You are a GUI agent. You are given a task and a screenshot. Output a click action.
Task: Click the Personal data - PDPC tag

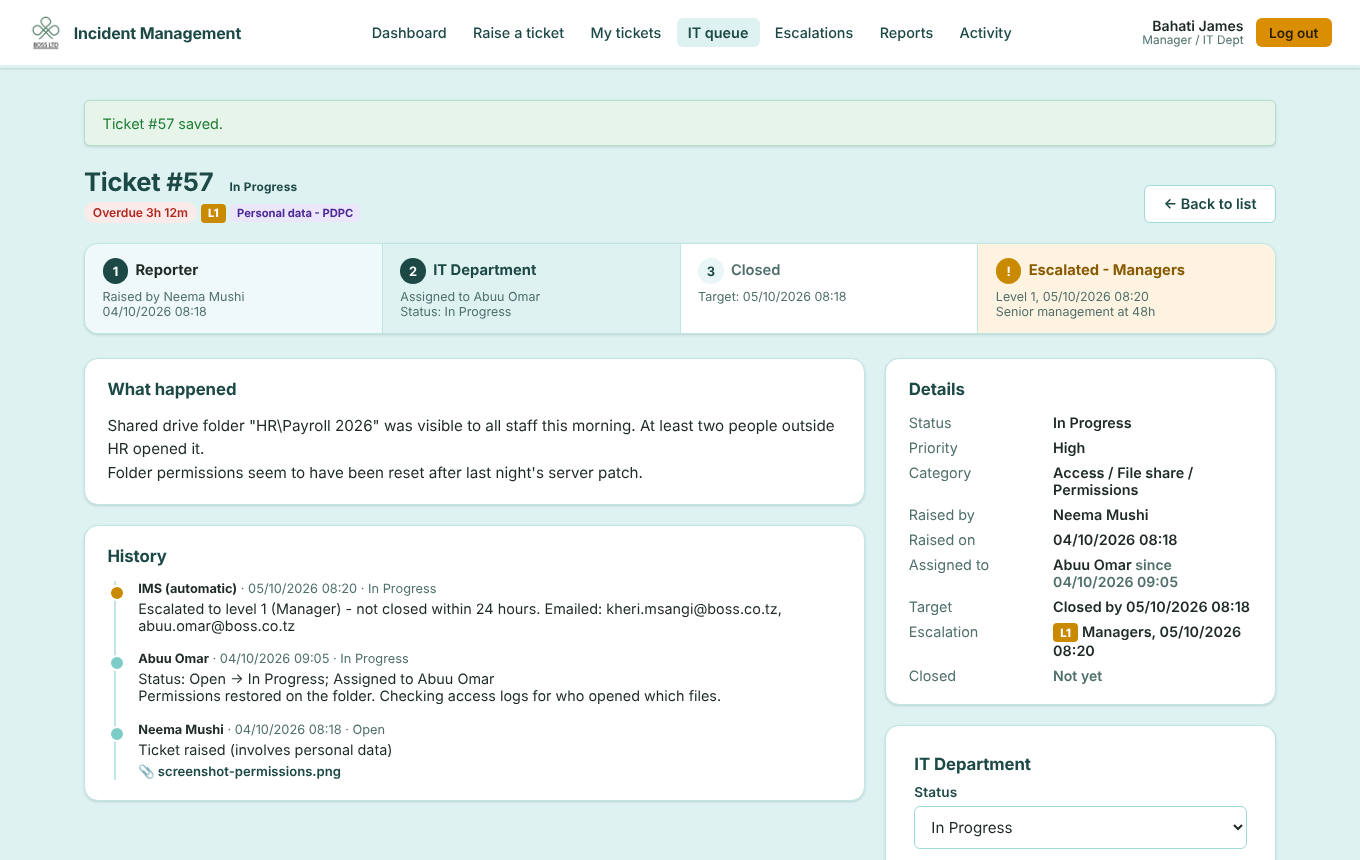click(295, 213)
